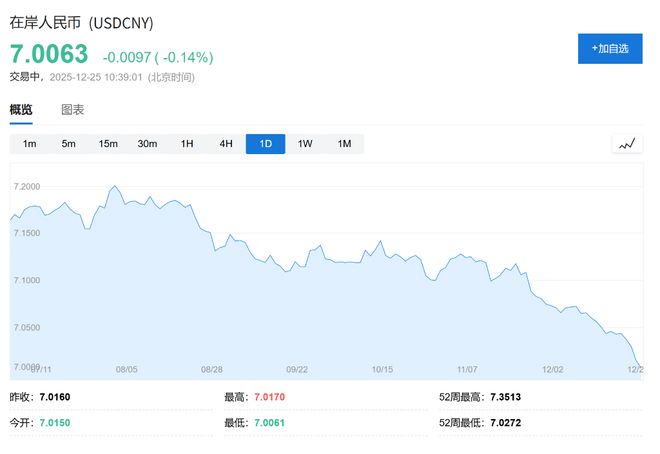Image resolution: width=660 pixels, height=454 pixels.
Task: Click the active 1D interval button
Action: 266,144
